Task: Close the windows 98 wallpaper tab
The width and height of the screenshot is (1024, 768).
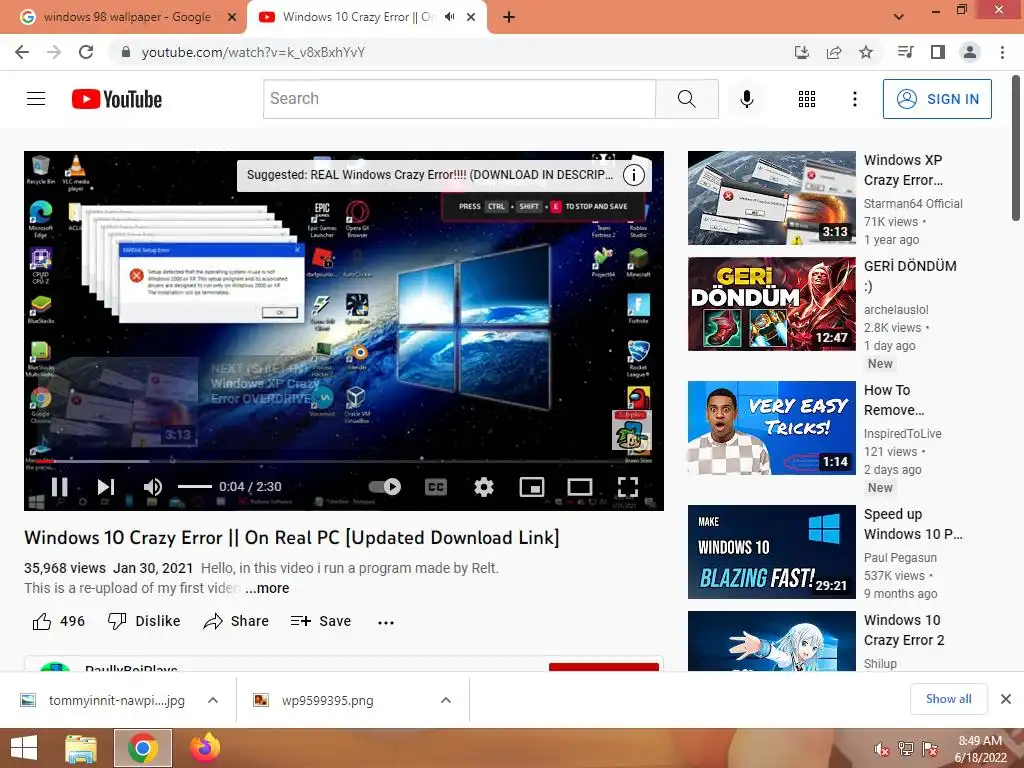Action: pyautogui.click(x=232, y=18)
